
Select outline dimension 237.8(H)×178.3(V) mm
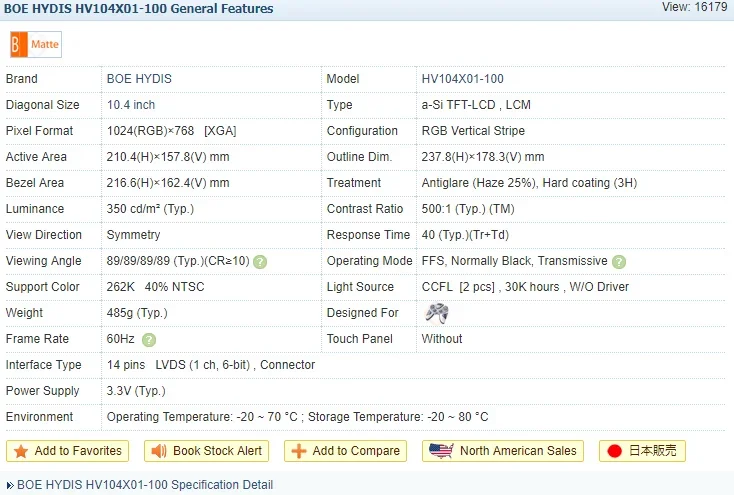483,157
